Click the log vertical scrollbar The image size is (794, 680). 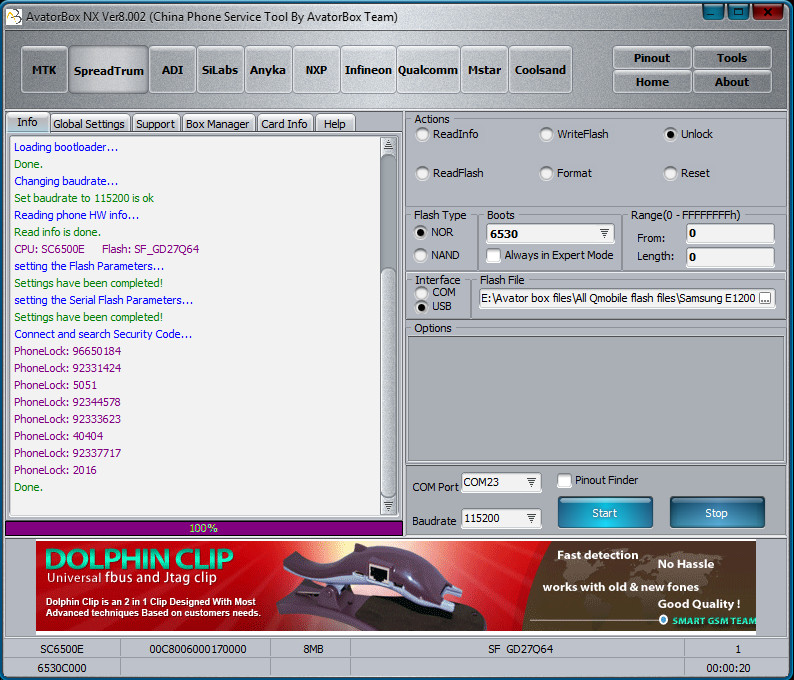click(x=388, y=326)
